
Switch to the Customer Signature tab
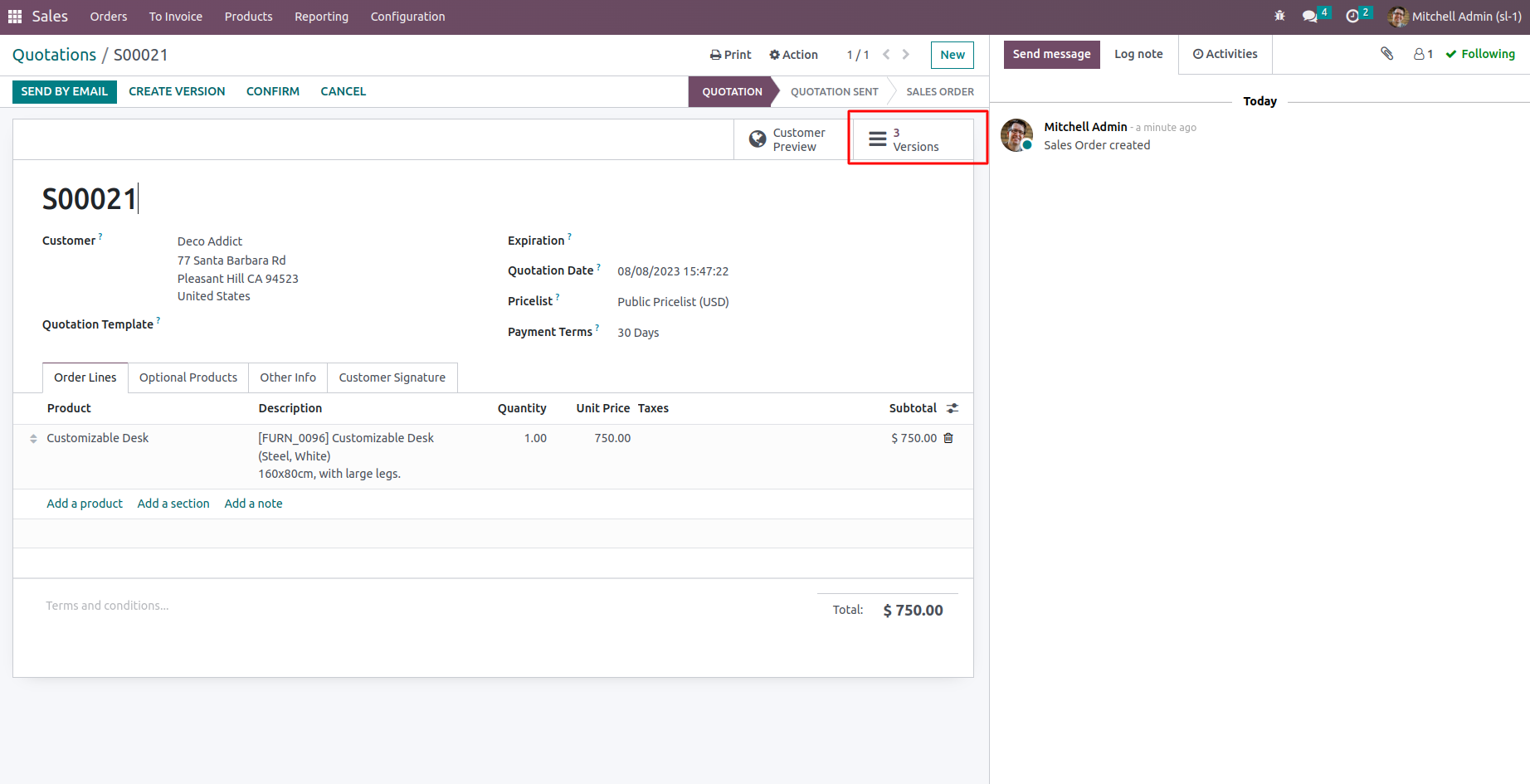coord(392,377)
